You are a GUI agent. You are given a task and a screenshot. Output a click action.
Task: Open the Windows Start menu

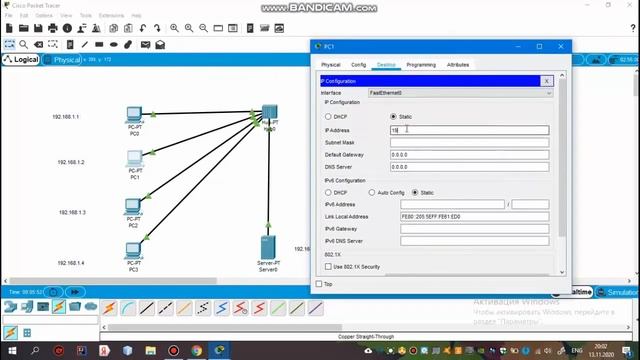[12, 351]
